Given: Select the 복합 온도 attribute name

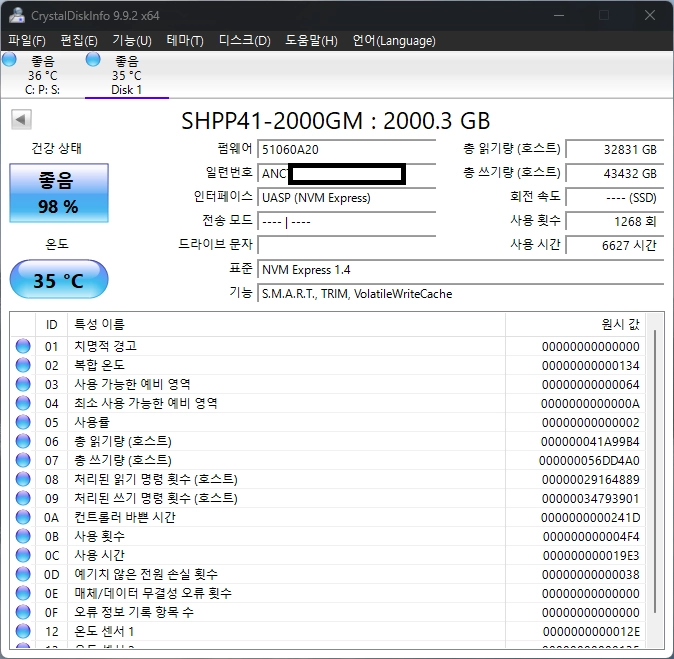Looking at the screenshot, I should click(x=99, y=365).
